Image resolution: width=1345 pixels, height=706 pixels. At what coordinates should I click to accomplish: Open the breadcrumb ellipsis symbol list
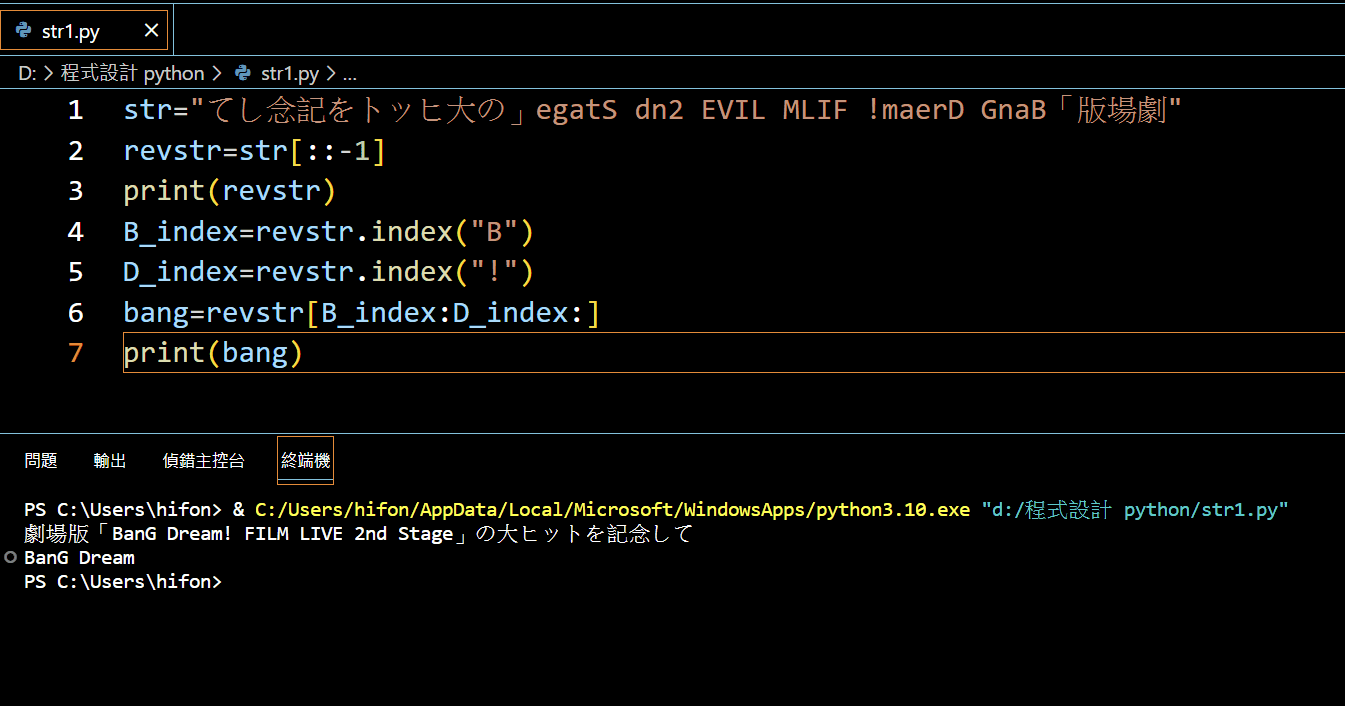pos(349,73)
